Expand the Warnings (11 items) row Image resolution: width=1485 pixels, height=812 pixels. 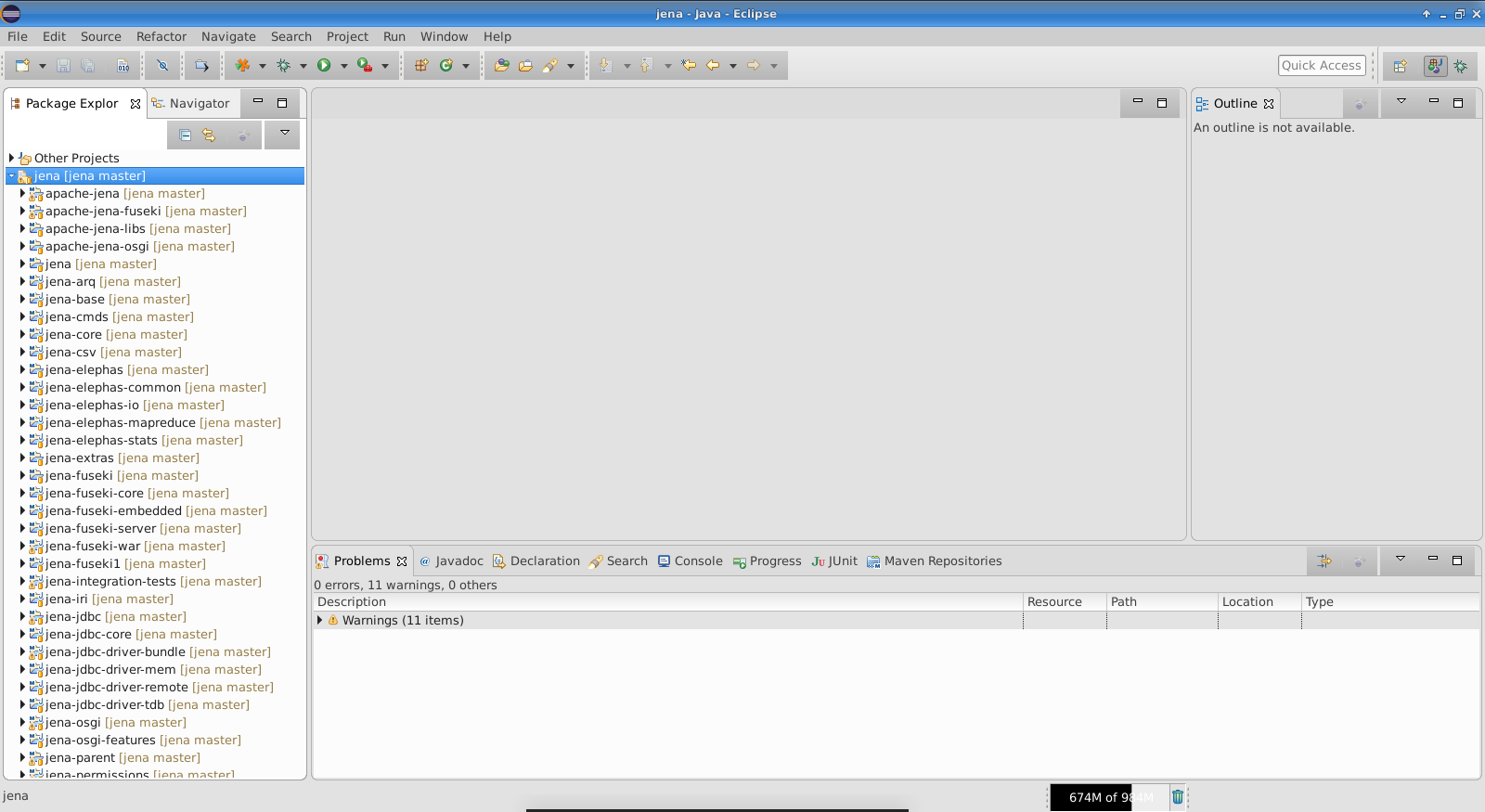320,620
